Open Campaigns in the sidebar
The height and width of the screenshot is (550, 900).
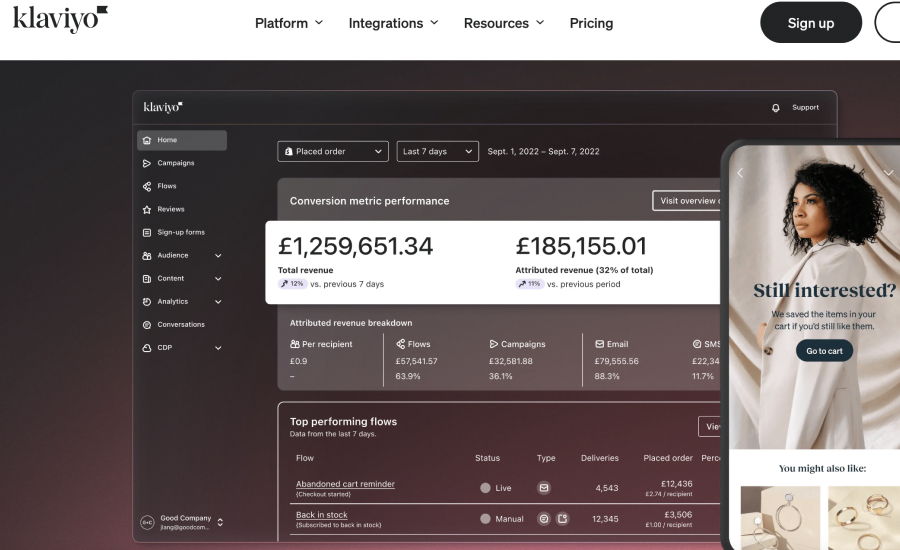[176, 163]
